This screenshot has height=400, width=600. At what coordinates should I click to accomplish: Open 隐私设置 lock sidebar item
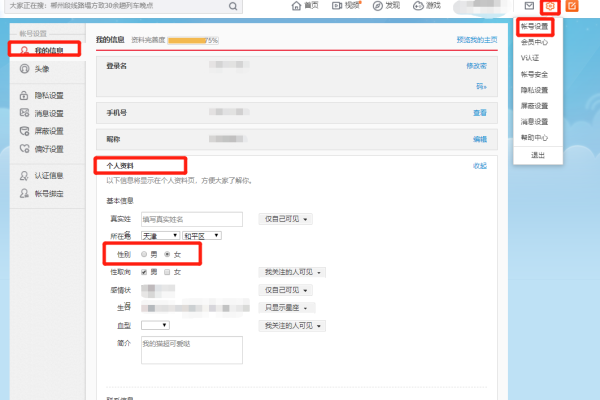41,95
